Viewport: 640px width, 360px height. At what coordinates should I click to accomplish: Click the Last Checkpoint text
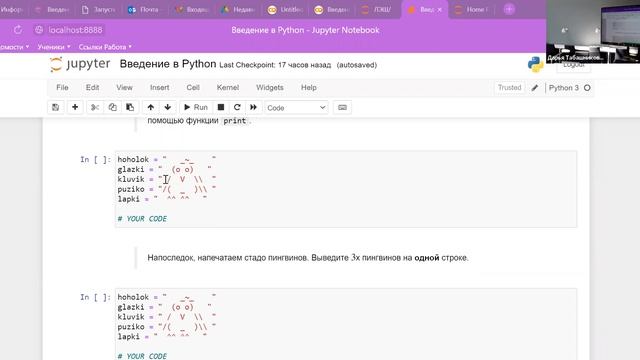click(275, 65)
